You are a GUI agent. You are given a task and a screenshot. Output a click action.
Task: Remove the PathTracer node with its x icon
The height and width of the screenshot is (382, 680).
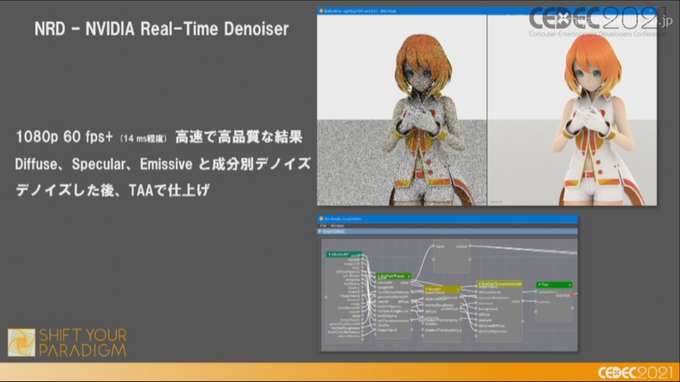[409, 276]
